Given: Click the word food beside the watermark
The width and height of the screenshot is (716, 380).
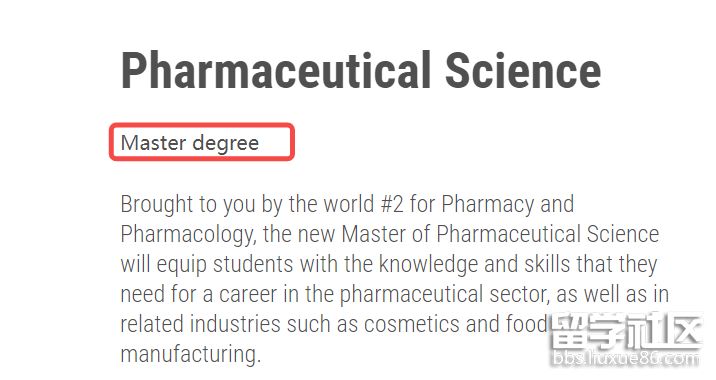Looking at the screenshot, I should [526, 324].
